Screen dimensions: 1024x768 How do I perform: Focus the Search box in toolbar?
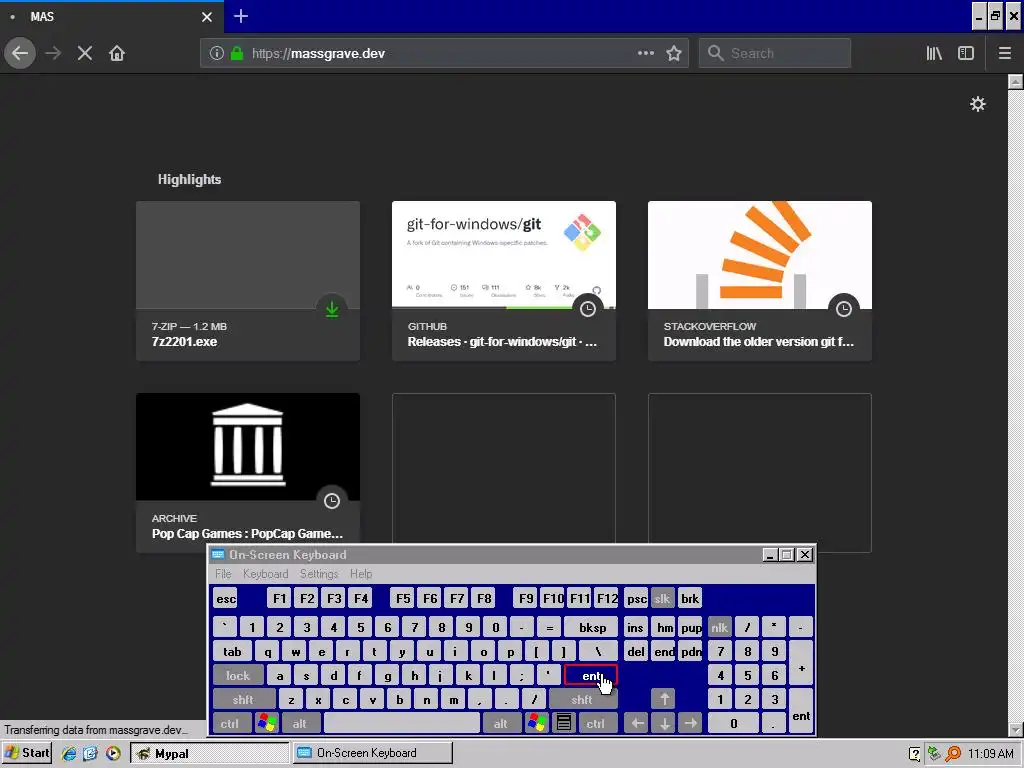click(775, 54)
